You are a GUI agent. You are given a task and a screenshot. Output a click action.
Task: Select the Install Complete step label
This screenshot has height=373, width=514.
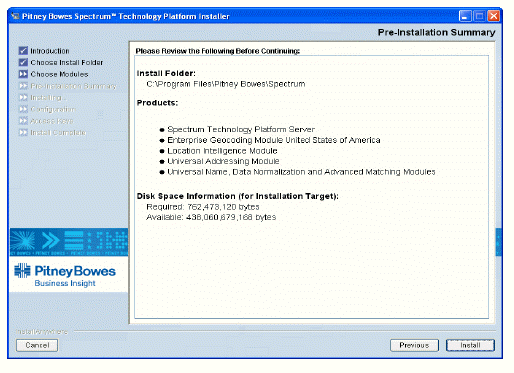[x=58, y=132]
